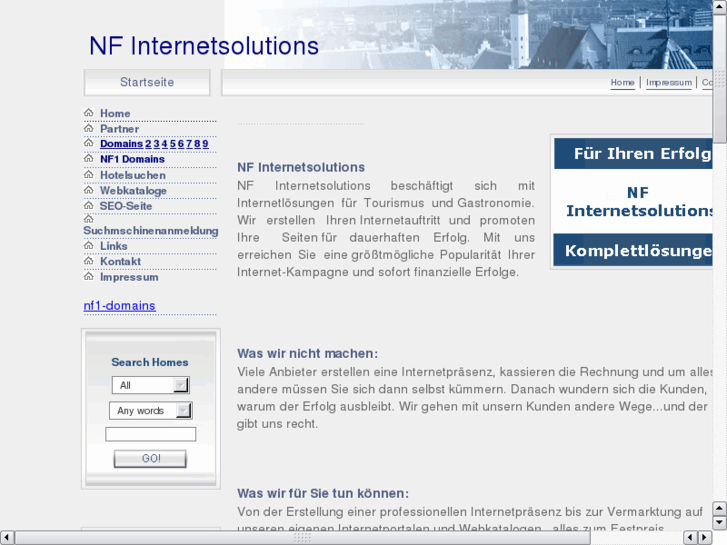The height and width of the screenshot is (545, 727).
Task: Go to the Domains sidebar link
Action: [121, 144]
